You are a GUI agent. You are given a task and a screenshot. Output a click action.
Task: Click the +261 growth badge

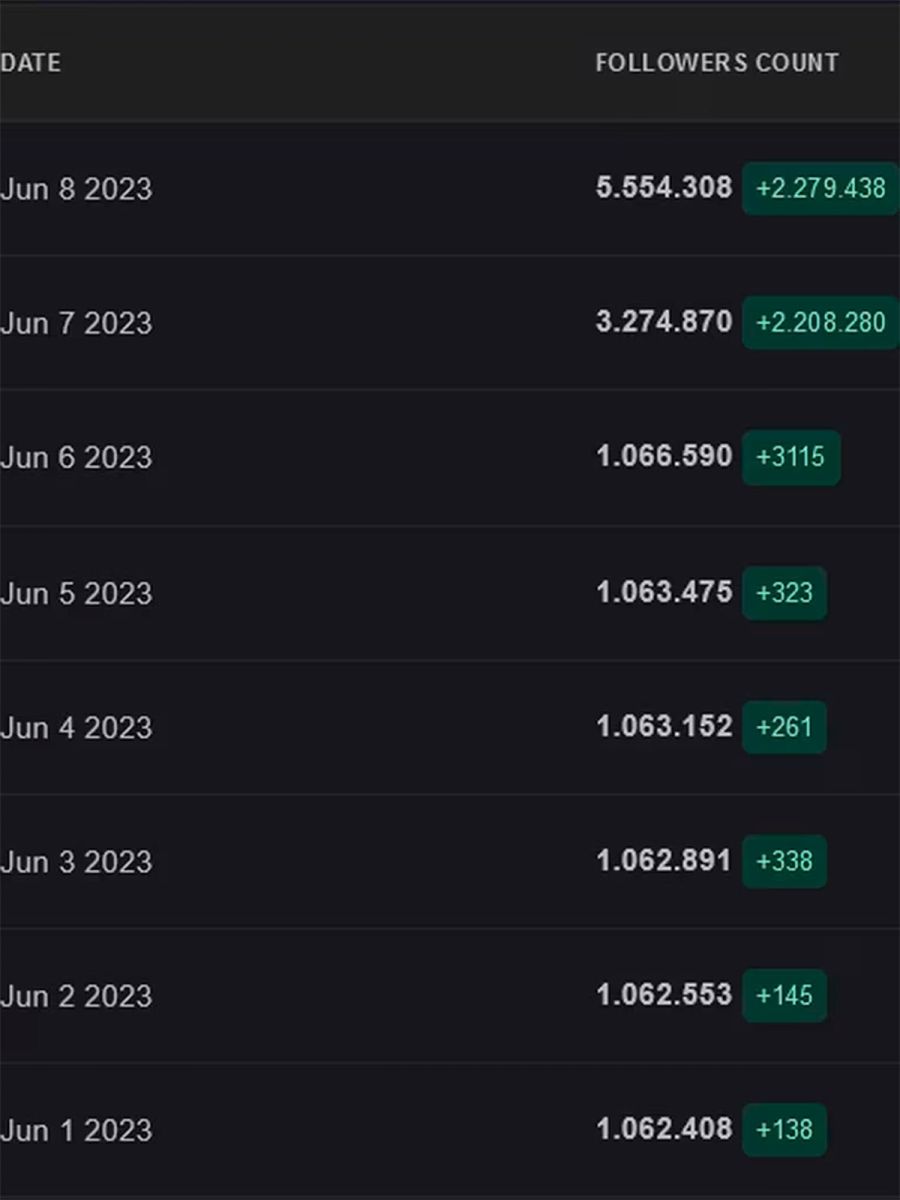[784, 726]
